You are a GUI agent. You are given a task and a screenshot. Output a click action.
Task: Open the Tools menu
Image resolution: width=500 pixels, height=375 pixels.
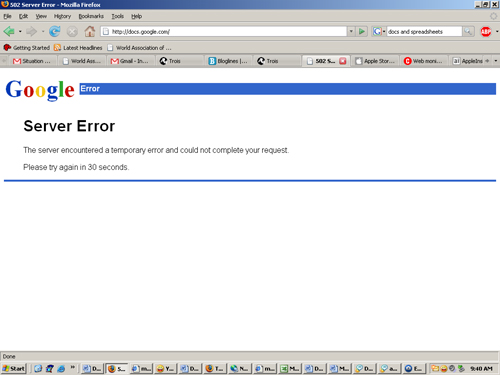[117, 16]
